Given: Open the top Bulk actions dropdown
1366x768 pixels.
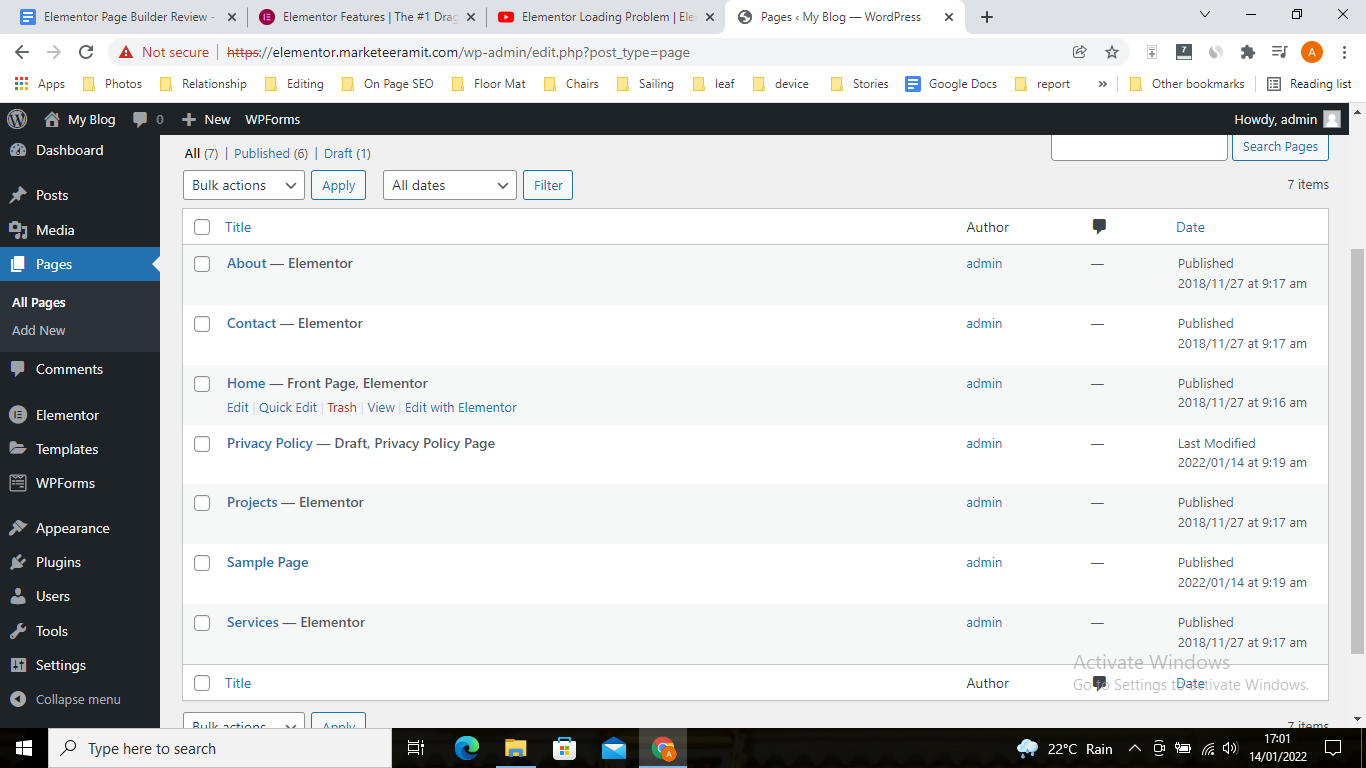Looking at the screenshot, I should [244, 185].
